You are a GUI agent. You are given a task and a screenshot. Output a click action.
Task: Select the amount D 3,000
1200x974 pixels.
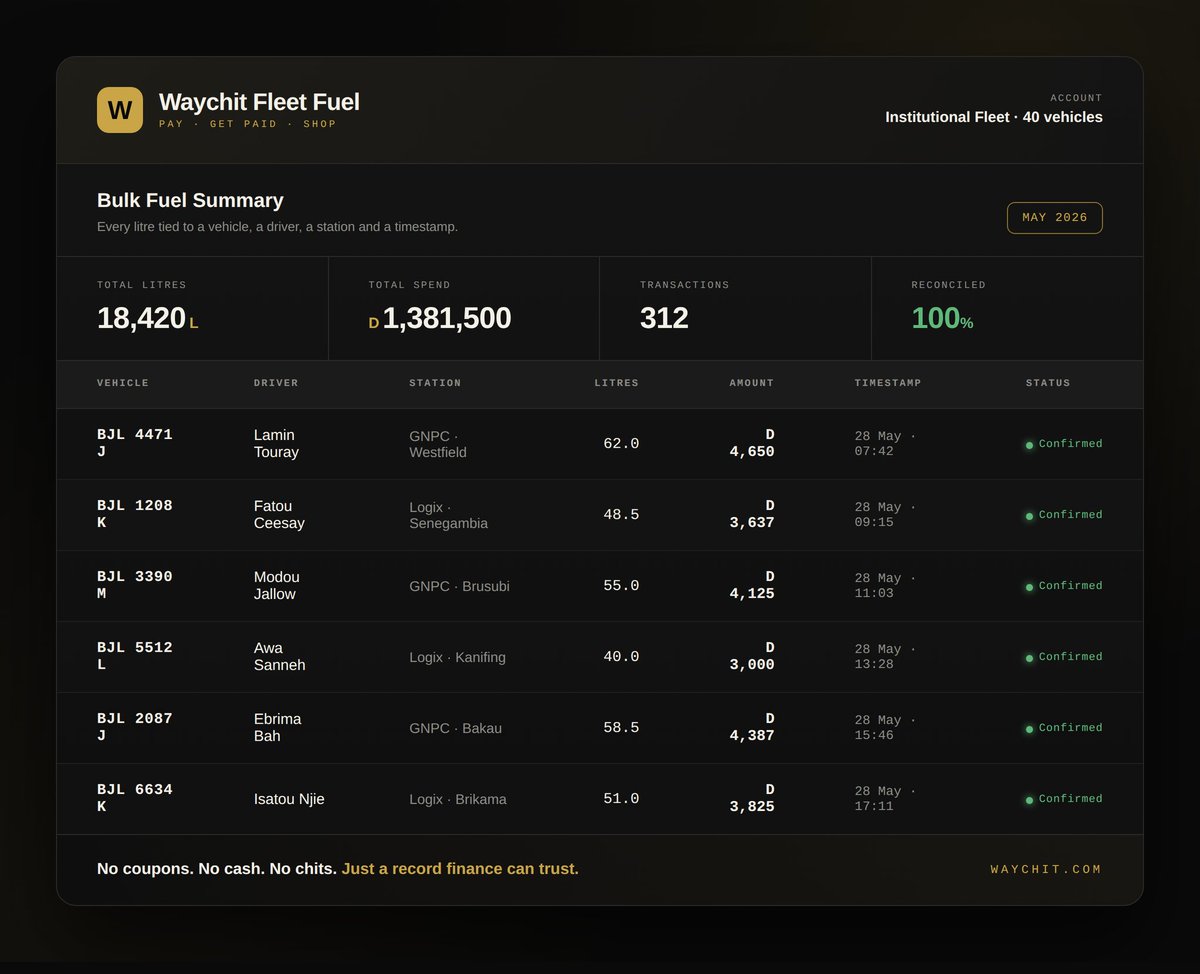coord(752,656)
